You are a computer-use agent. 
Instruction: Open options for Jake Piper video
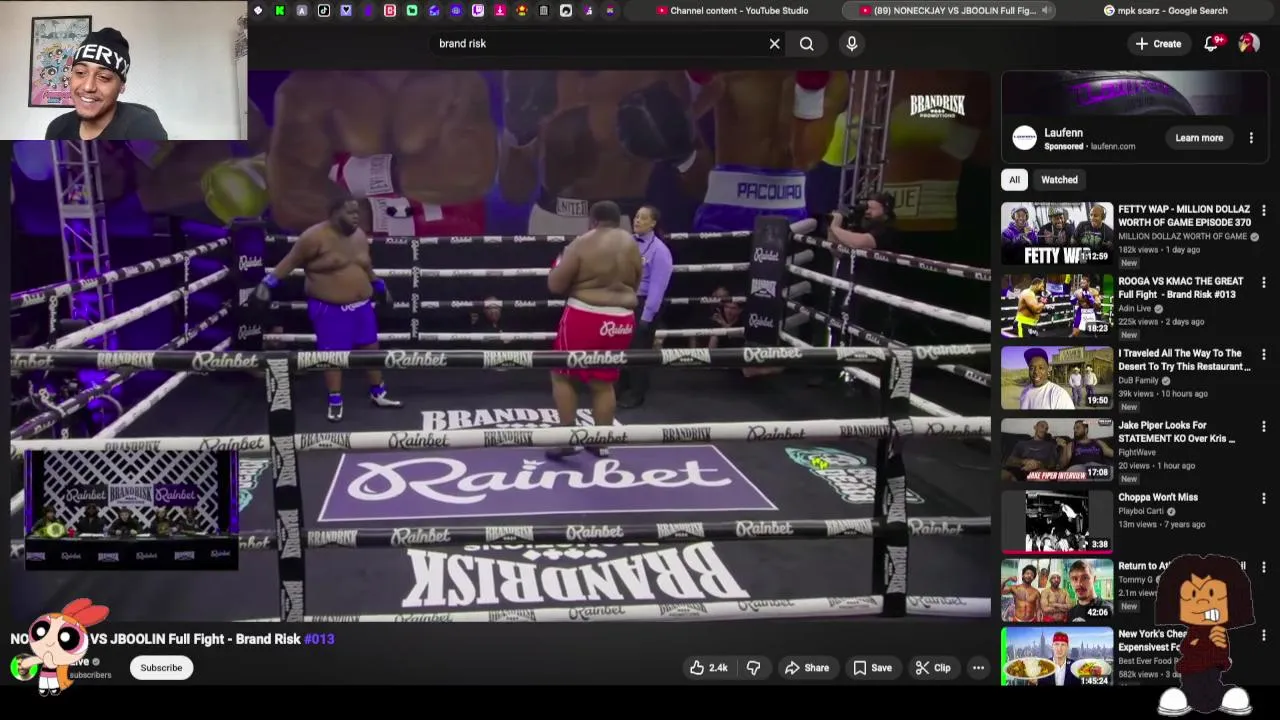(x=1264, y=427)
